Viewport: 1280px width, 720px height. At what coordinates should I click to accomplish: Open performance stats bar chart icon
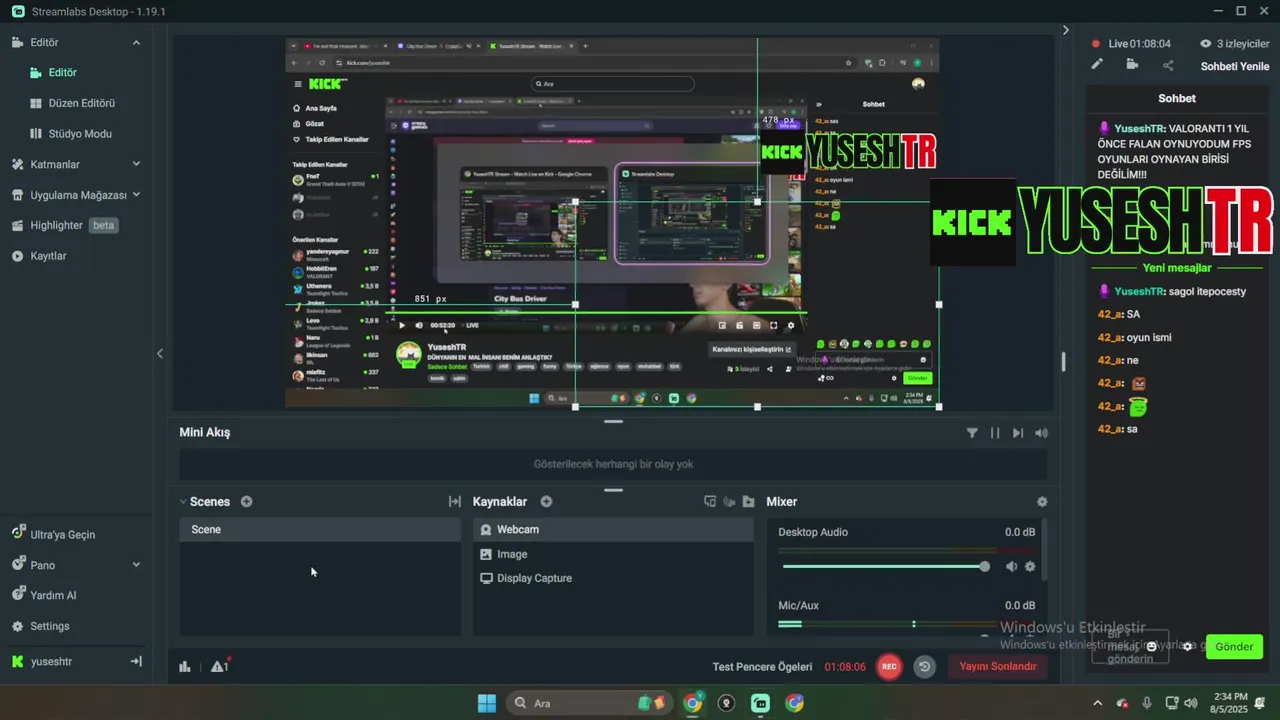pos(185,667)
